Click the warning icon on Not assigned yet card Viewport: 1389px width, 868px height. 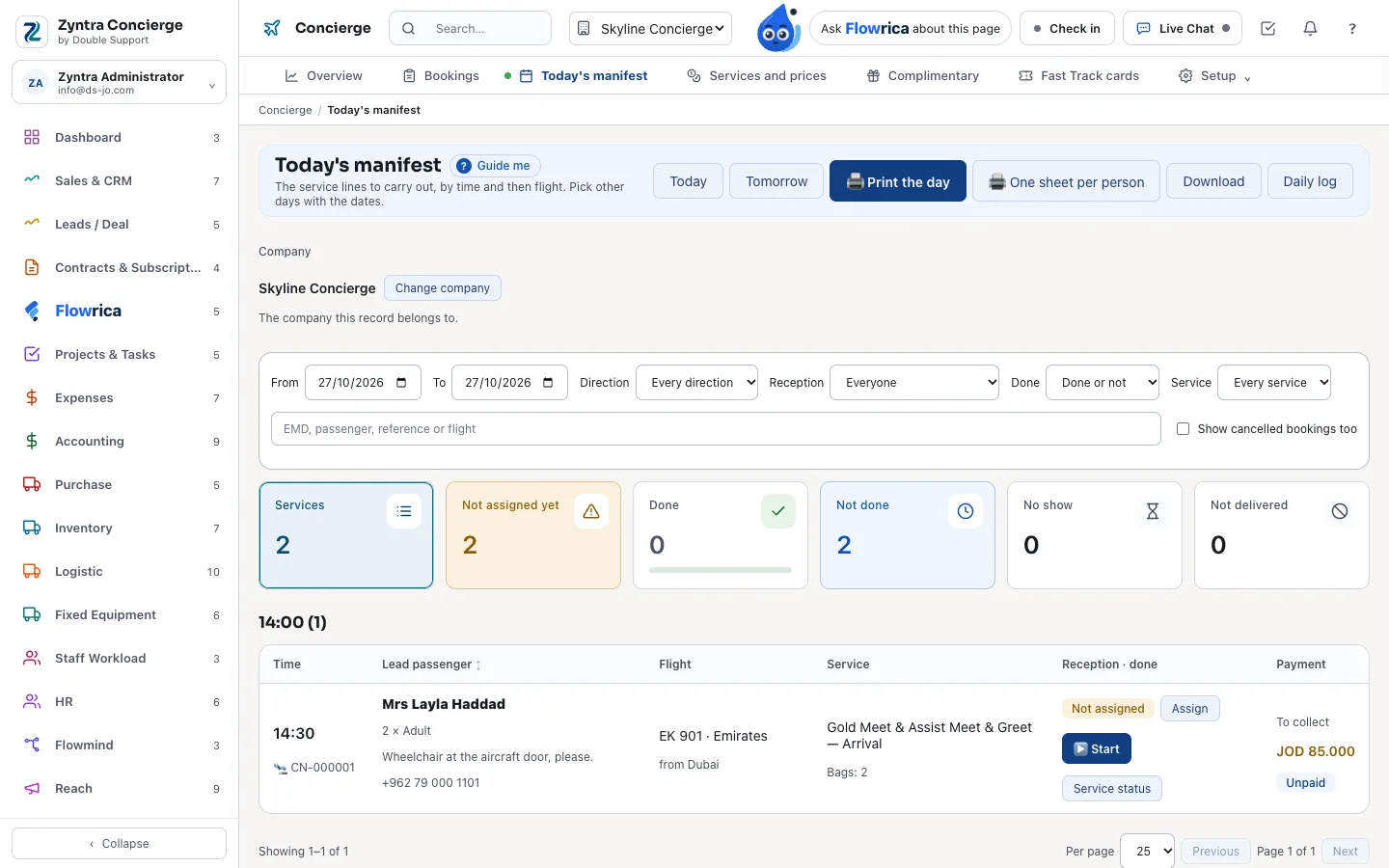tap(591, 511)
